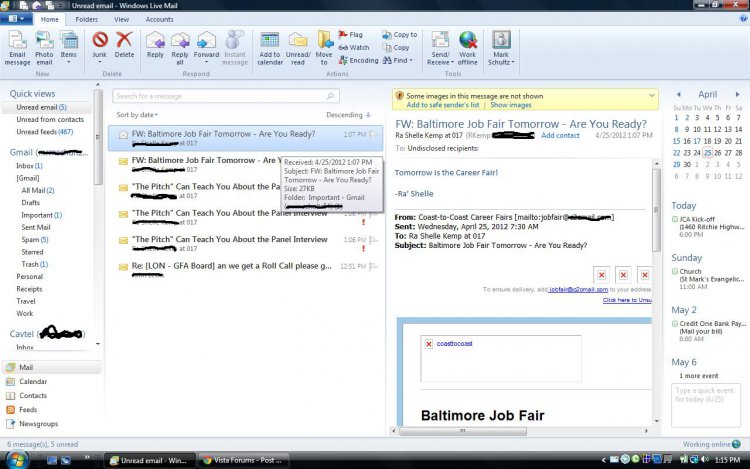Toggle Unread/read status
Viewport: 750px width, 469px height.
[x=298, y=48]
